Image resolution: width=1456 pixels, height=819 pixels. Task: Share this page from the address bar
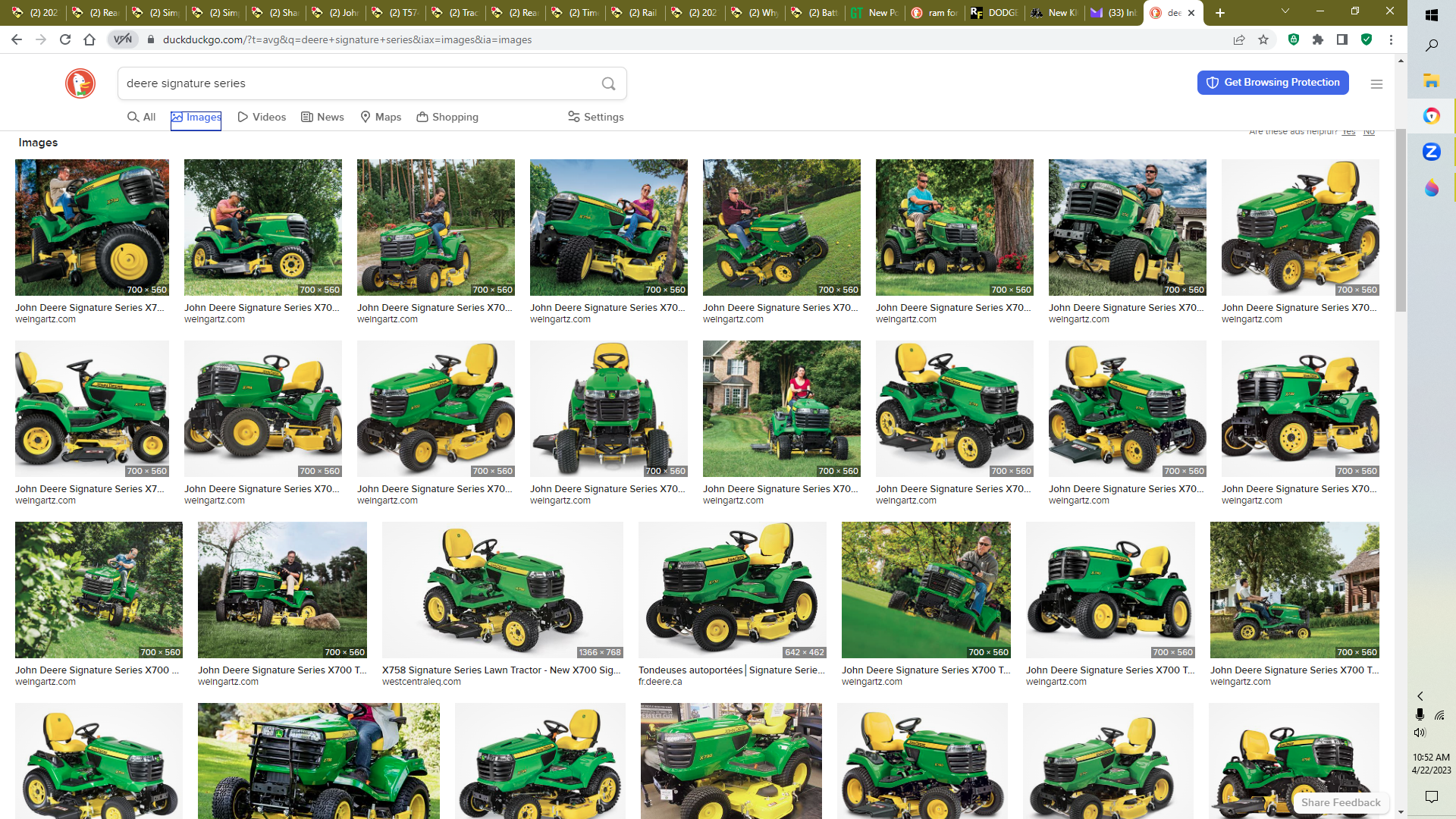click(1239, 39)
